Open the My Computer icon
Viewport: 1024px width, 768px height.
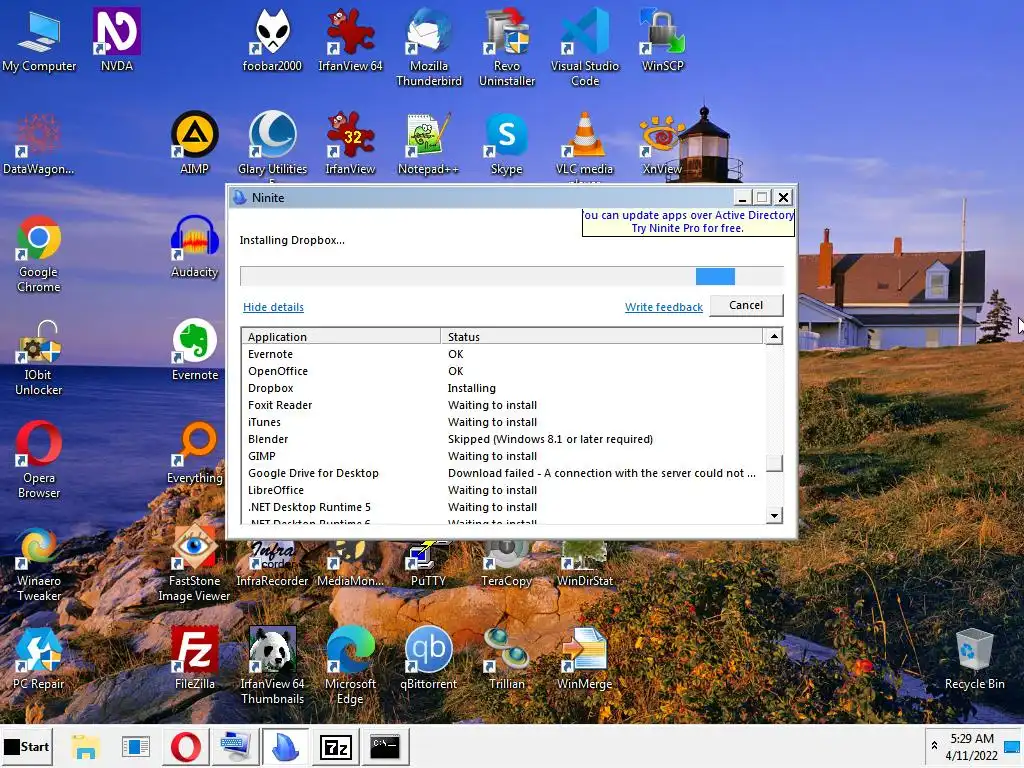(39, 39)
